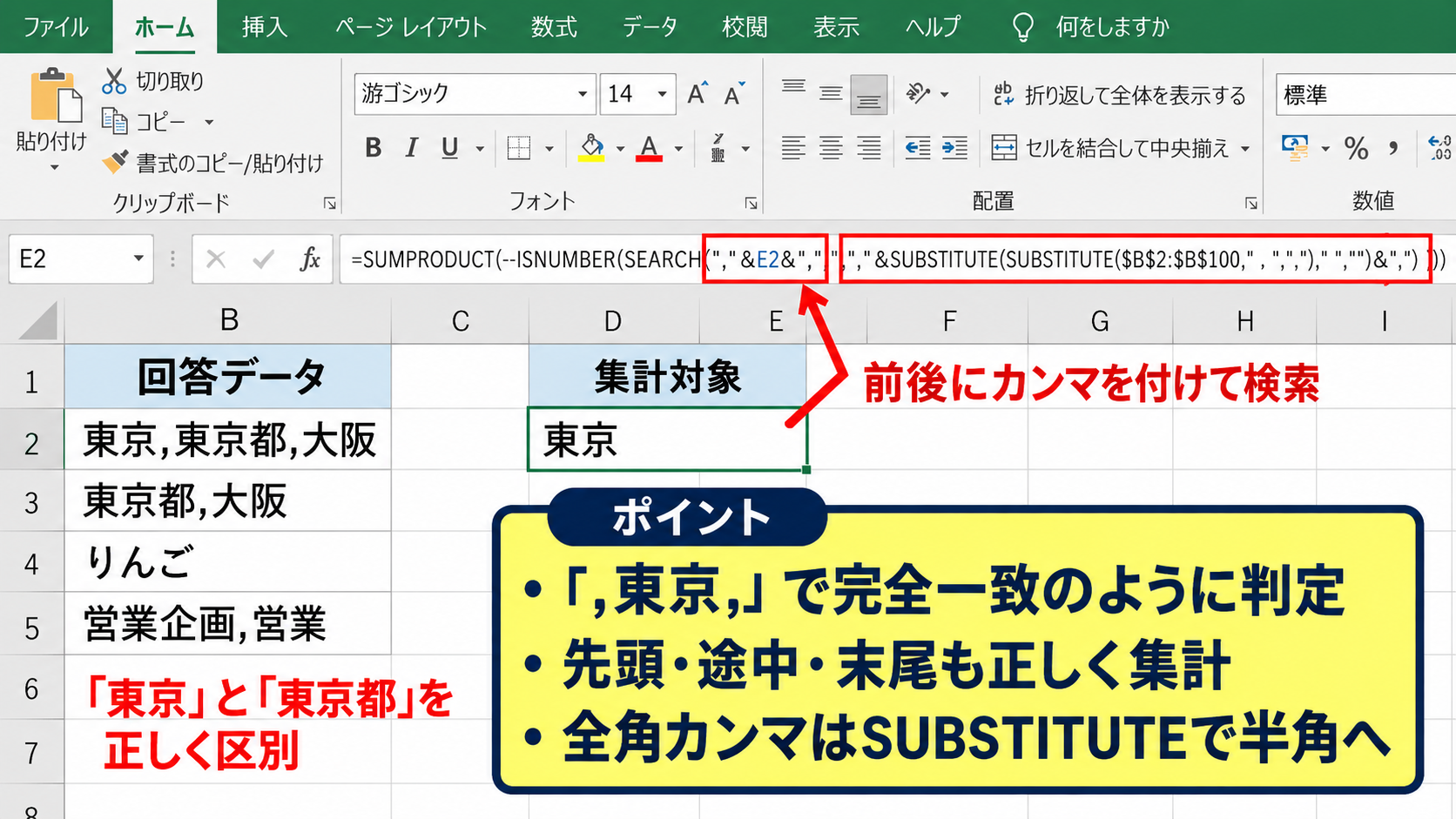Increase font size with the larger A
The height and width of the screenshot is (819, 1456).
tap(698, 94)
